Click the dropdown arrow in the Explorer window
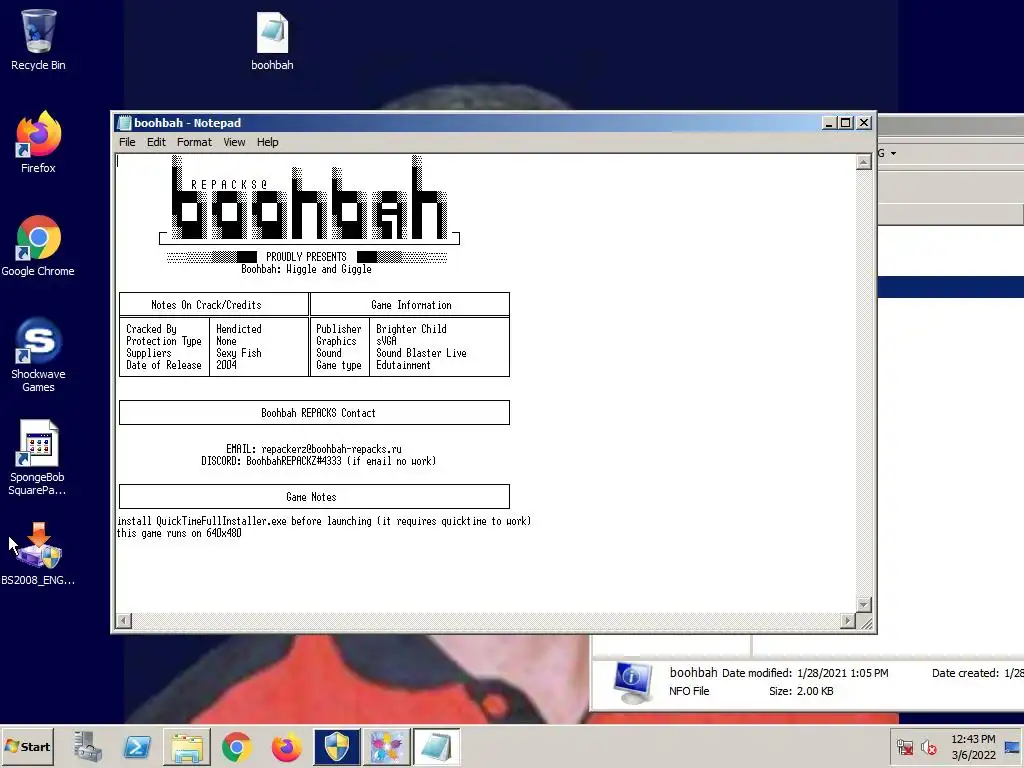Screen dimensions: 1024x768 893,153
